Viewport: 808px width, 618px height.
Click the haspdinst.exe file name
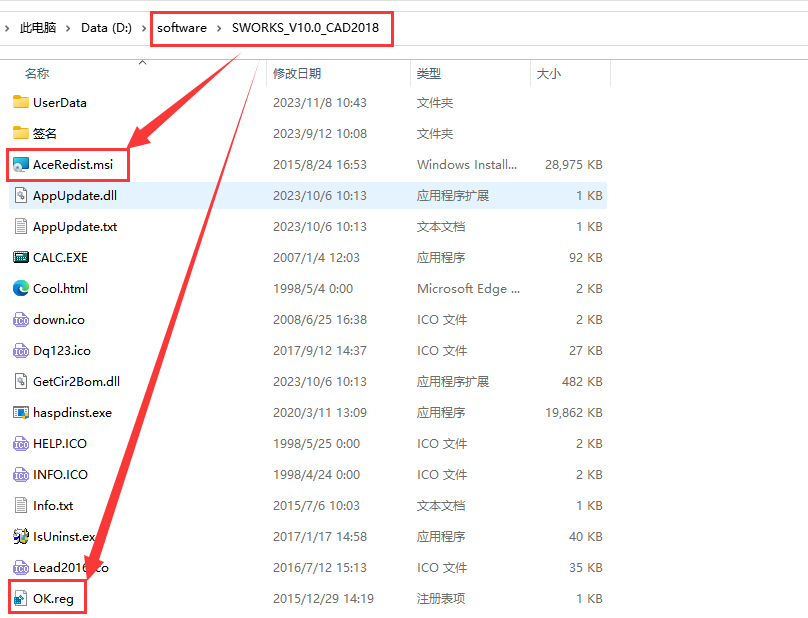72,413
